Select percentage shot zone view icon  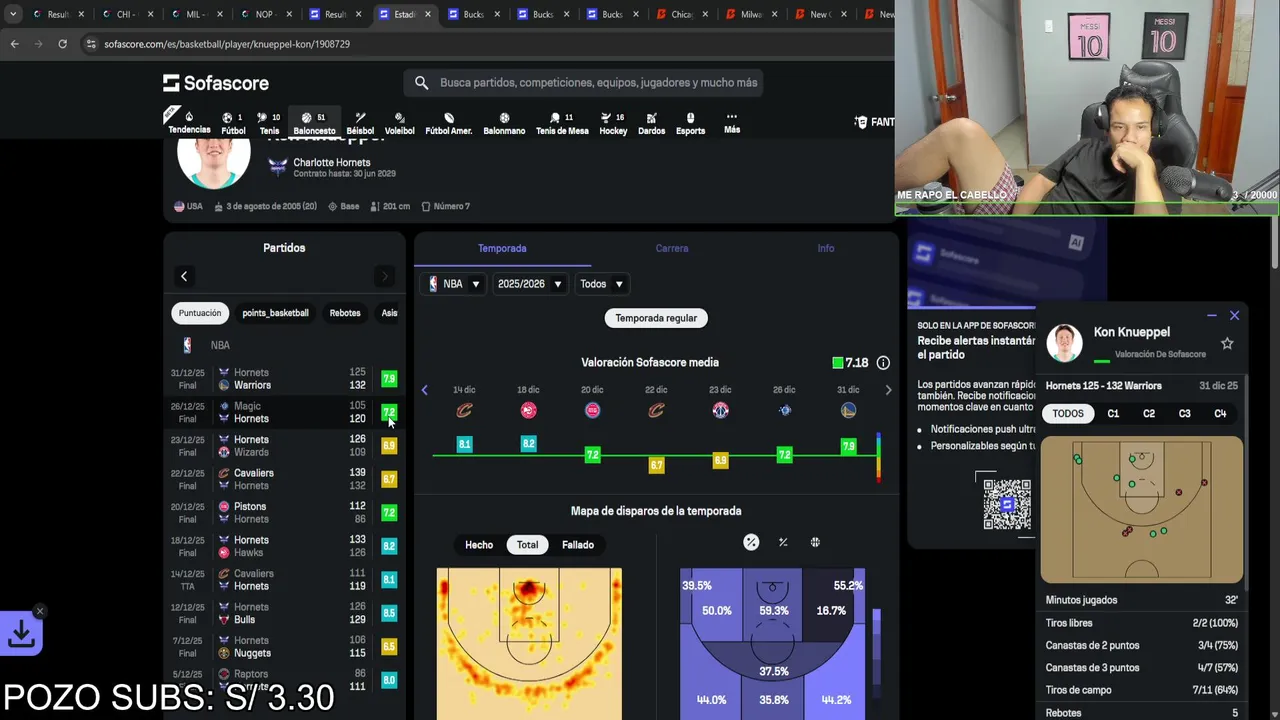[751, 542]
